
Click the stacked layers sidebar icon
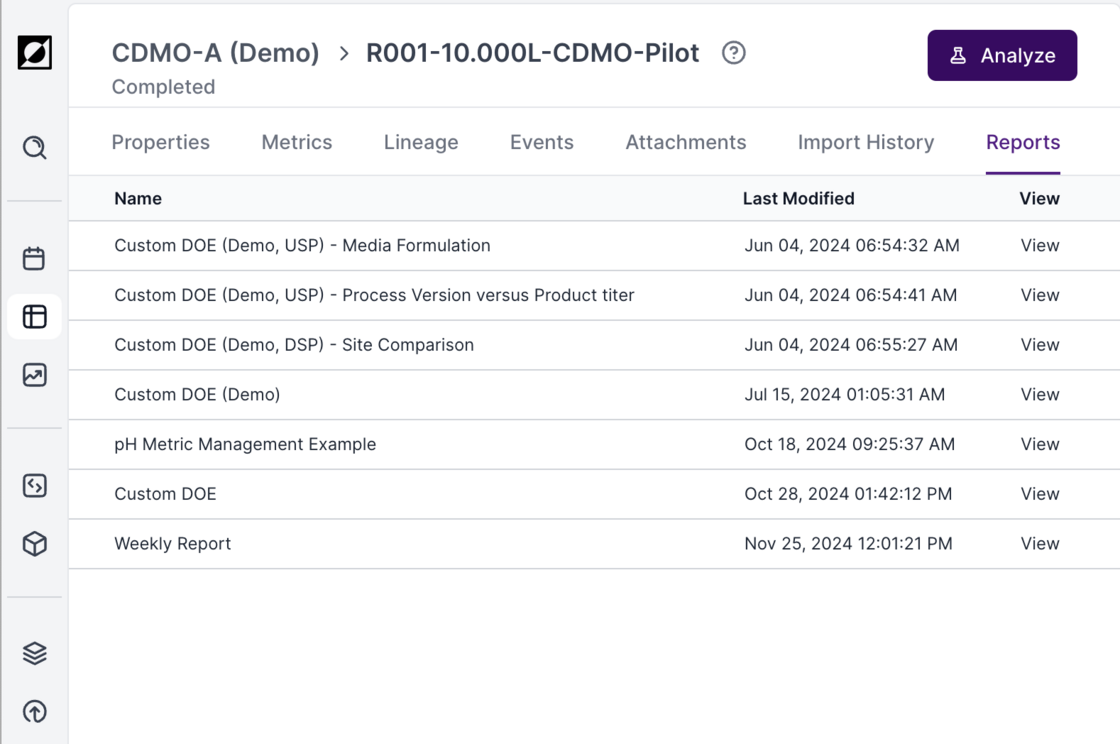tap(35, 653)
